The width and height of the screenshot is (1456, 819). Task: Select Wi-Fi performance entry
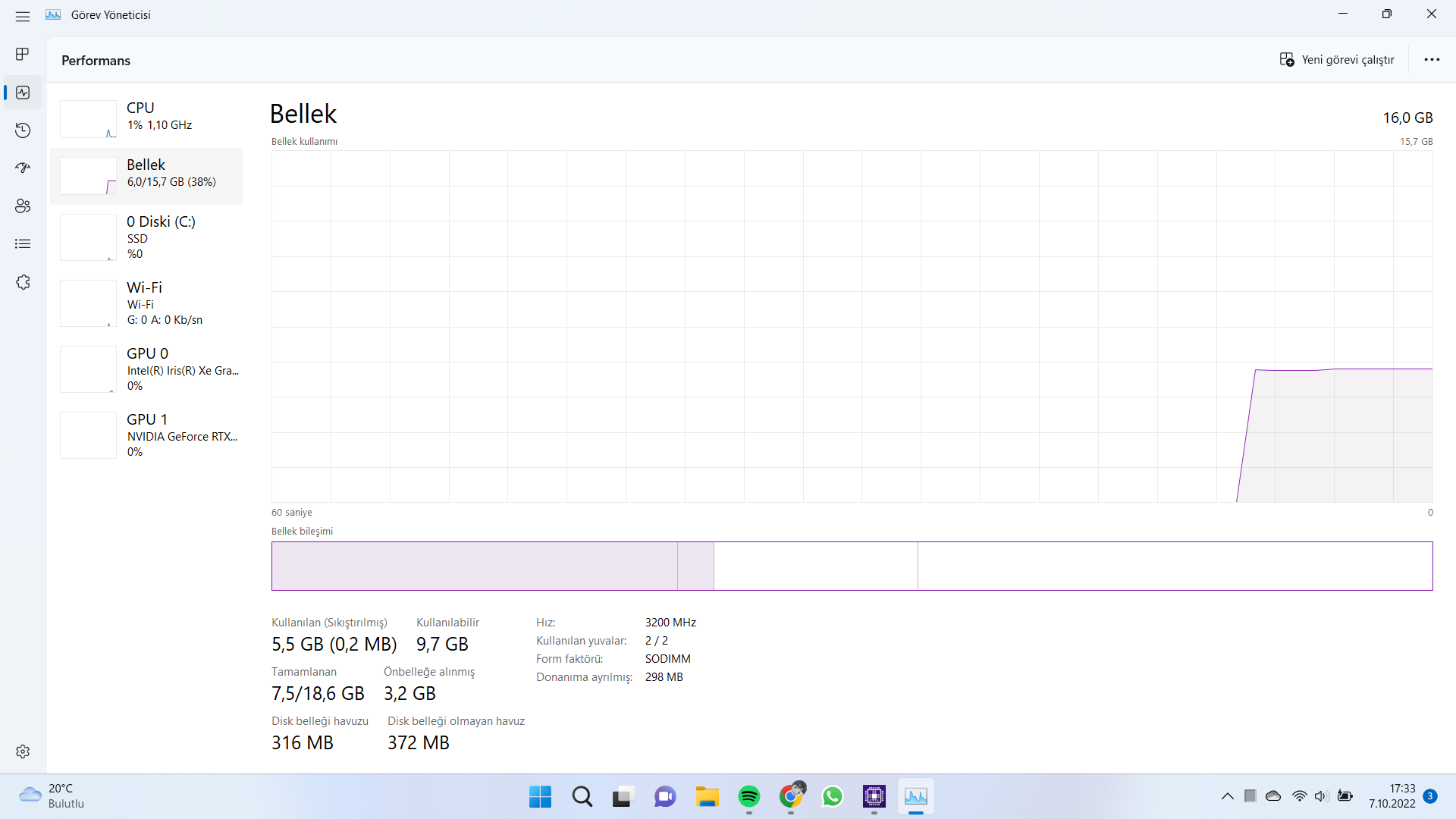click(146, 303)
